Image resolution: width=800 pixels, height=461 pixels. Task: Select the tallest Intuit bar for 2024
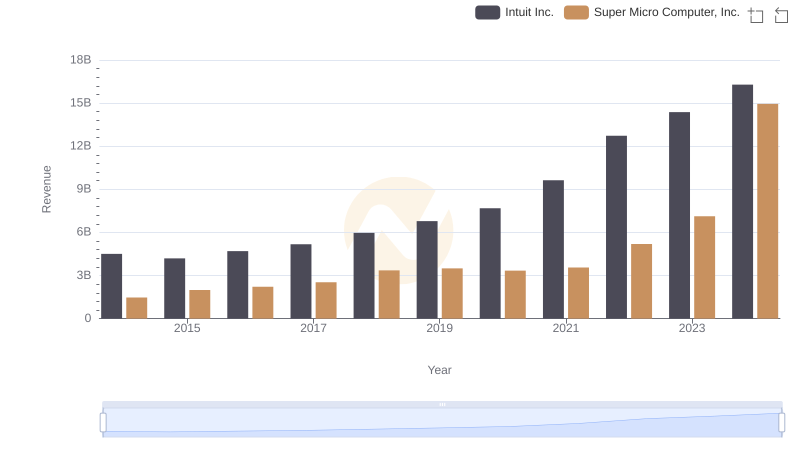pyautogui.click(x=742, y=201)
